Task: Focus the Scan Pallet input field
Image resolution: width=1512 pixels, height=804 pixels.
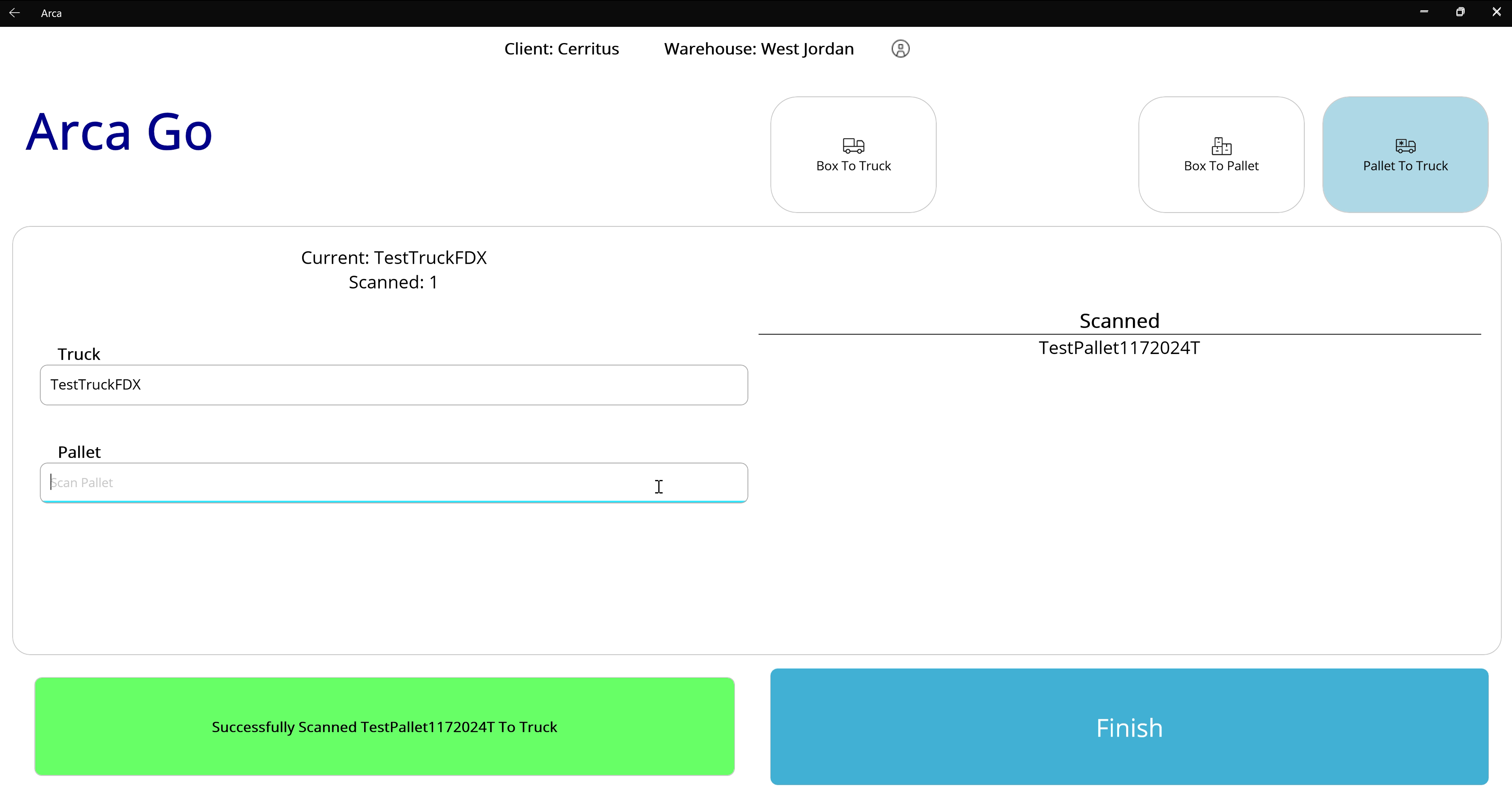Action: [394, 483]
